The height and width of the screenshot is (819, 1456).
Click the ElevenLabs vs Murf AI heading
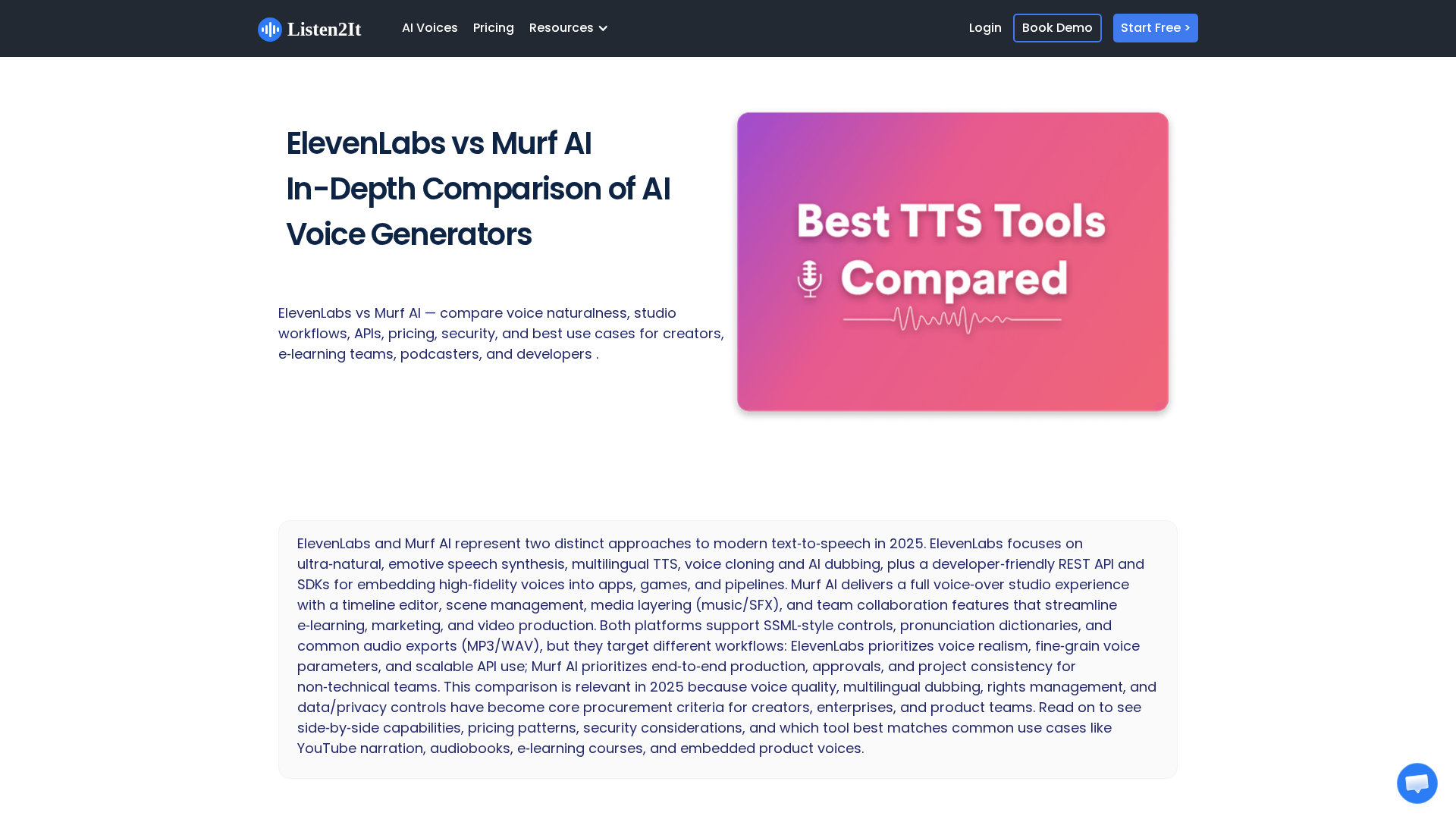[x=438, y=143]
